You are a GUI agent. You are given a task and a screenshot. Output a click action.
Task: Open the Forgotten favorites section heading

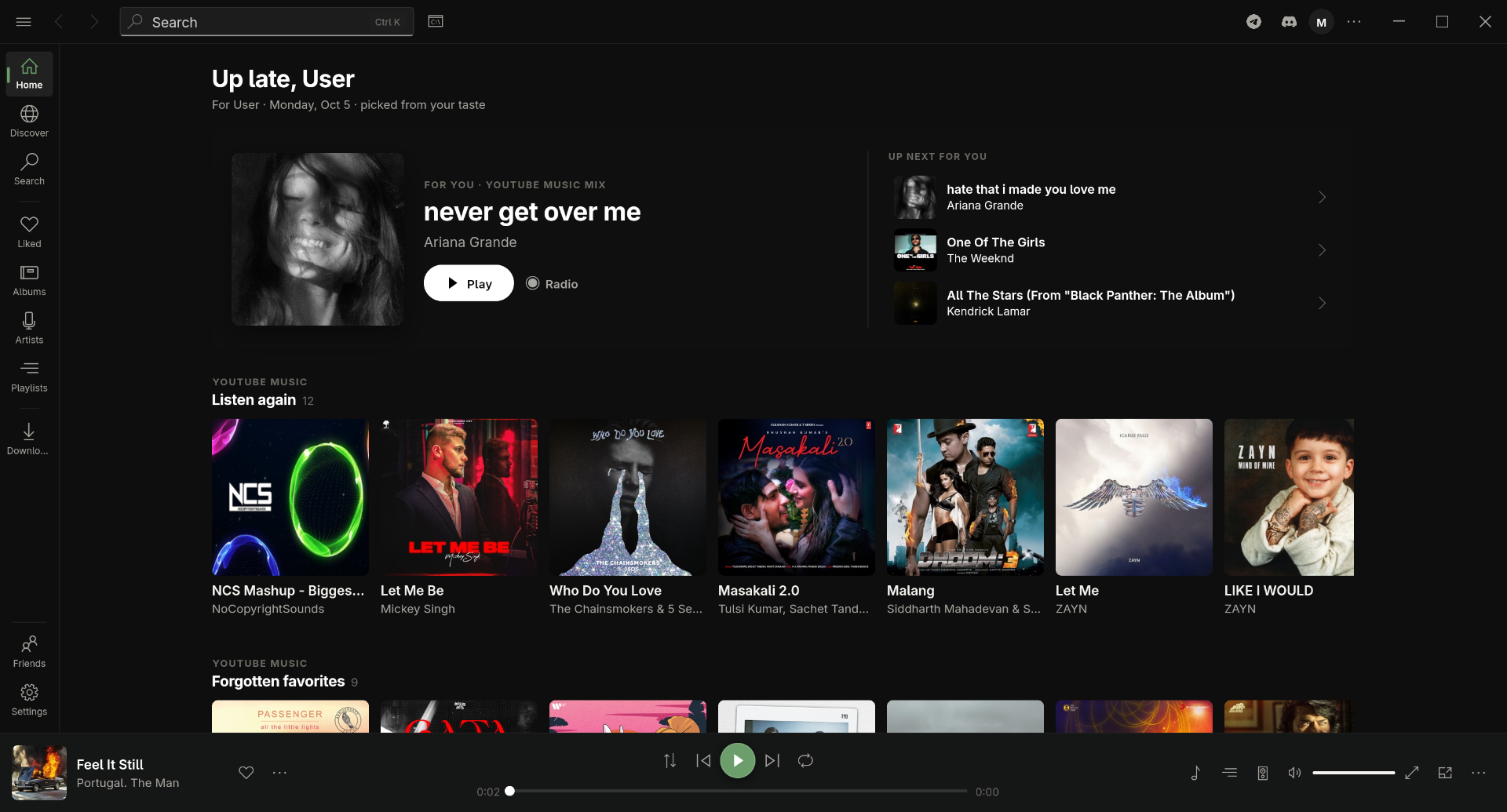[x=278, y=682]
